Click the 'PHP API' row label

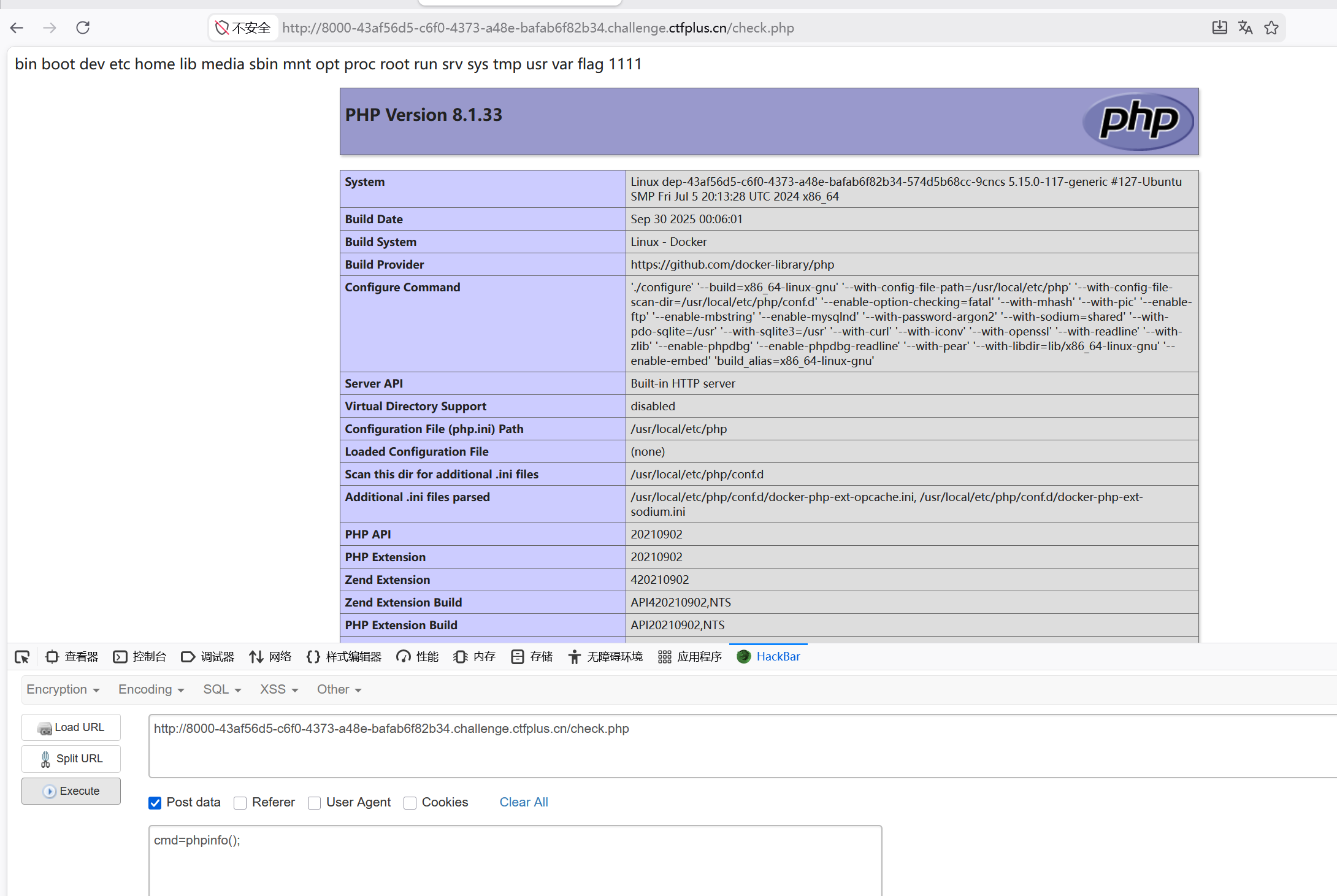(368, 534)
